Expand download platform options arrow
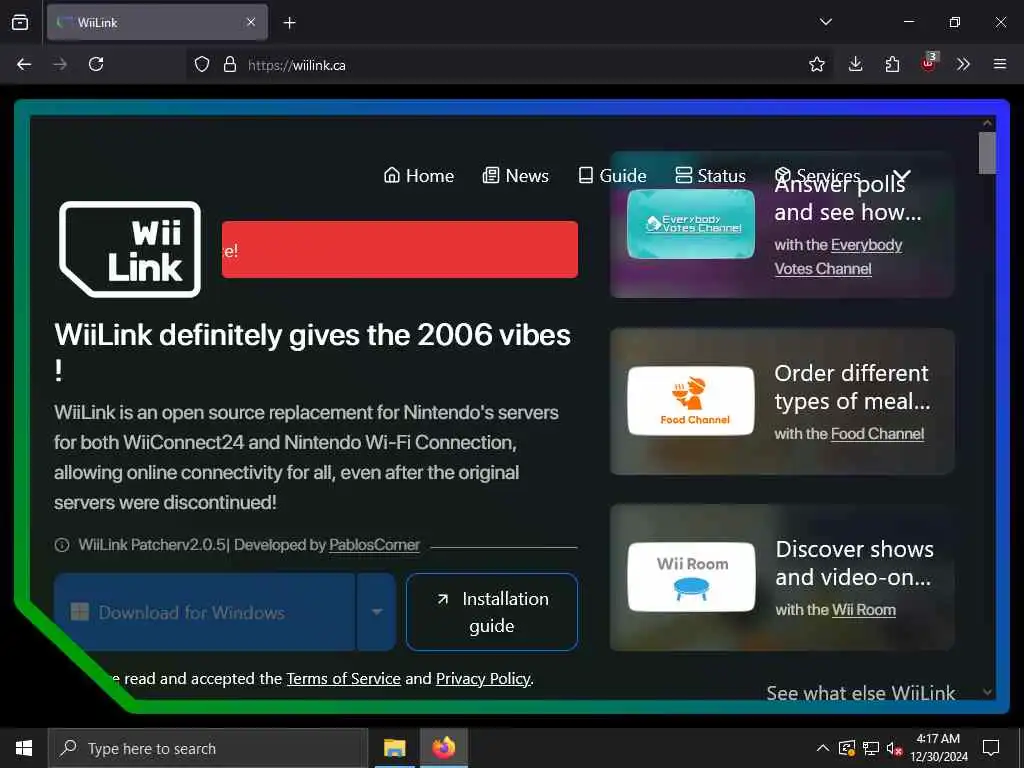Screen dimensions: 1024x768 click(377, 612)
